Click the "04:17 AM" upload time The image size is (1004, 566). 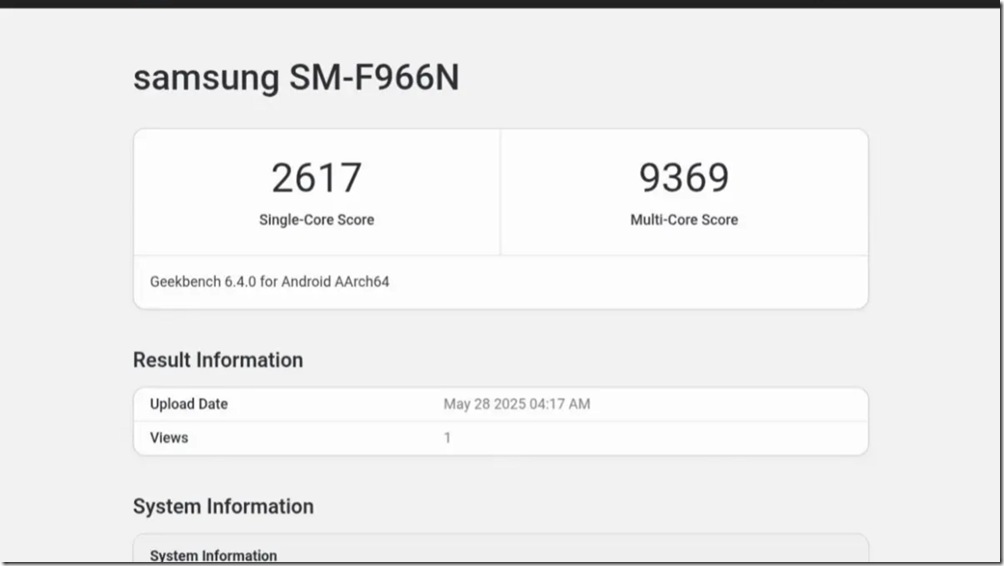pyautogui.click(x=559, y=404)
